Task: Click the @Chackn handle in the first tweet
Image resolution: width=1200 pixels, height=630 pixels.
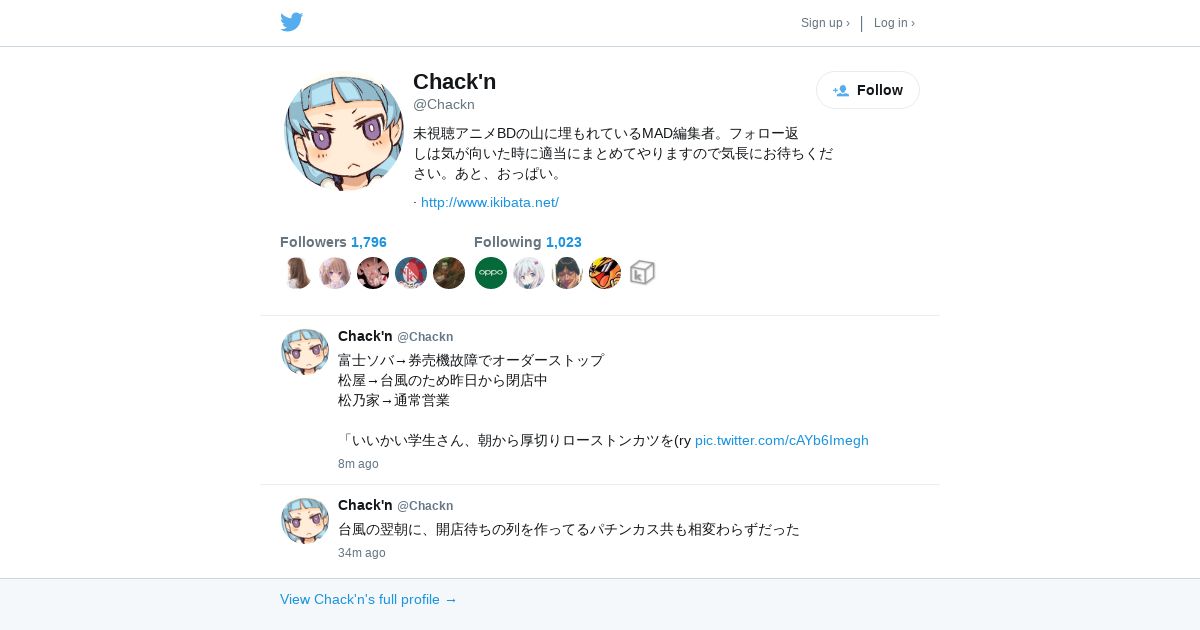Action: [x=425, y=337]
